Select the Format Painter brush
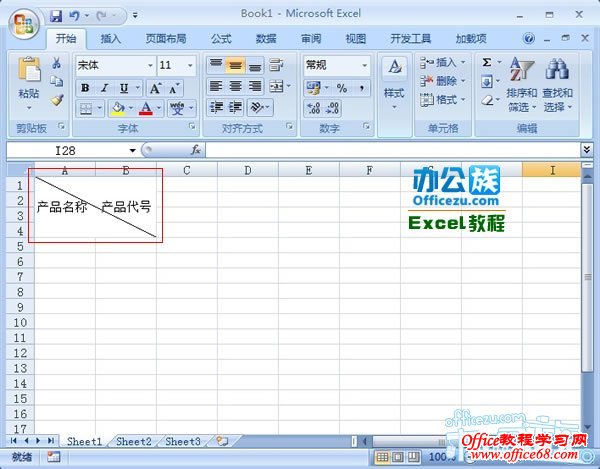 [x=57, y=99]
